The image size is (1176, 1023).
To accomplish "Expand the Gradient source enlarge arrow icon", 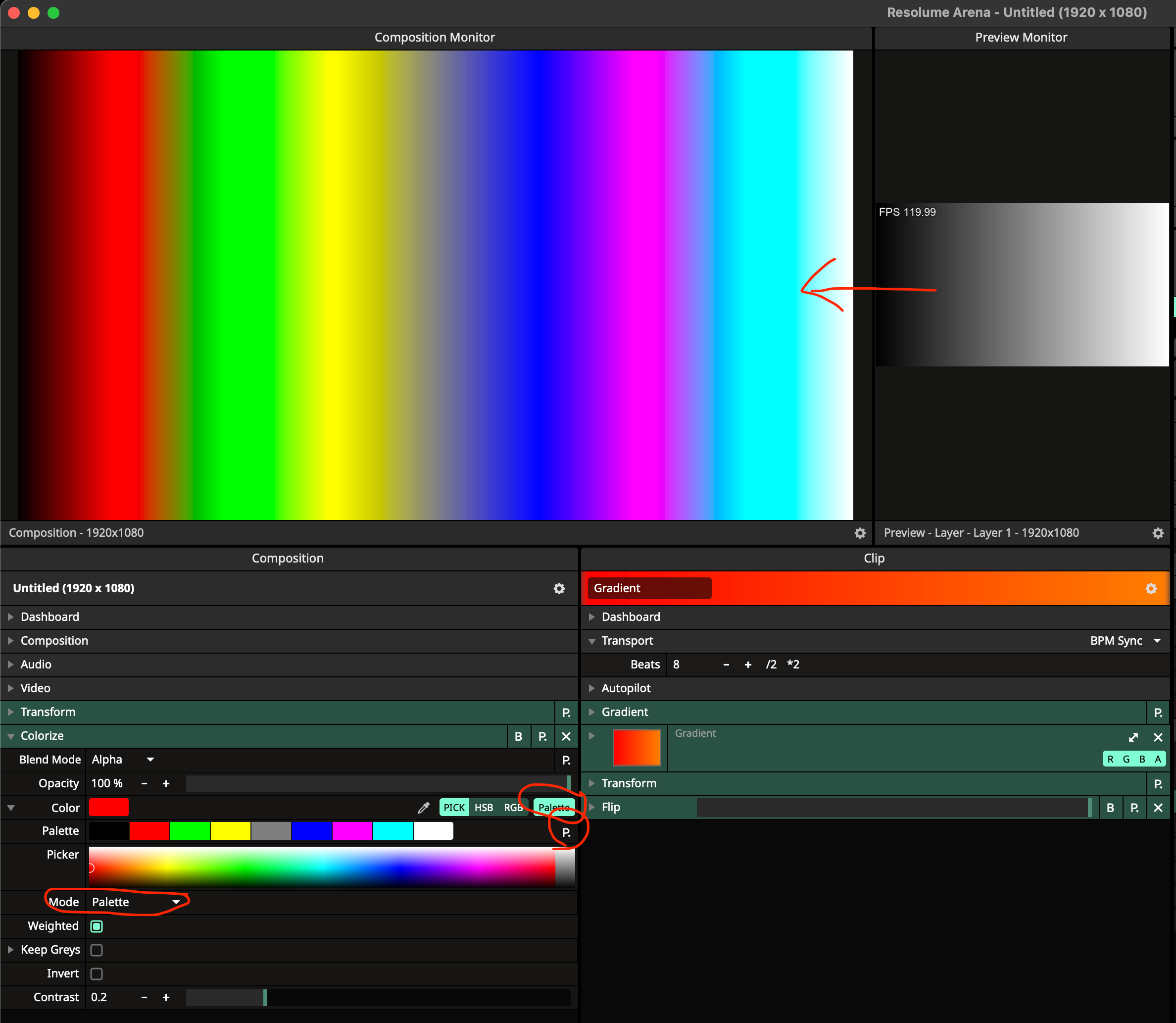I will tap(1133, 737).
